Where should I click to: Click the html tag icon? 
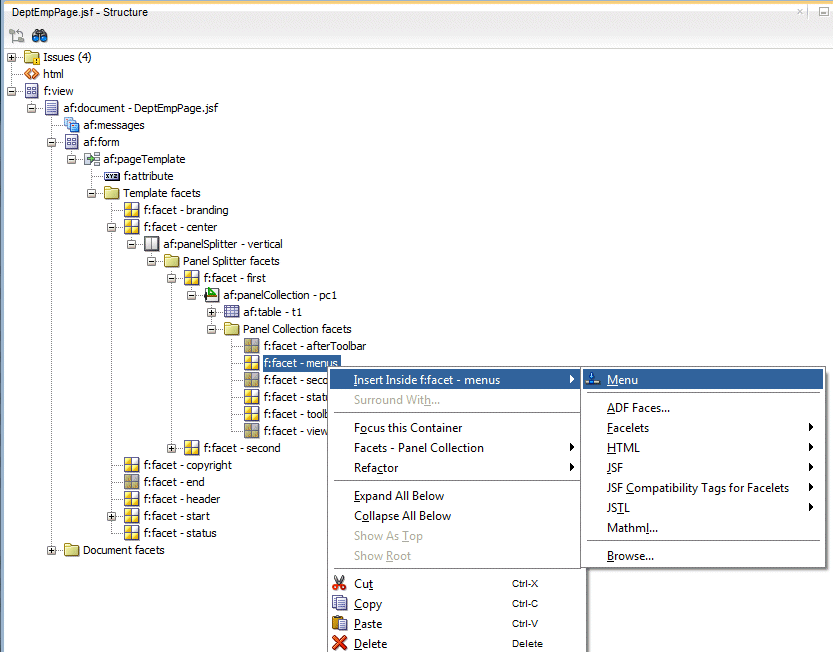[x=32, y=74]
